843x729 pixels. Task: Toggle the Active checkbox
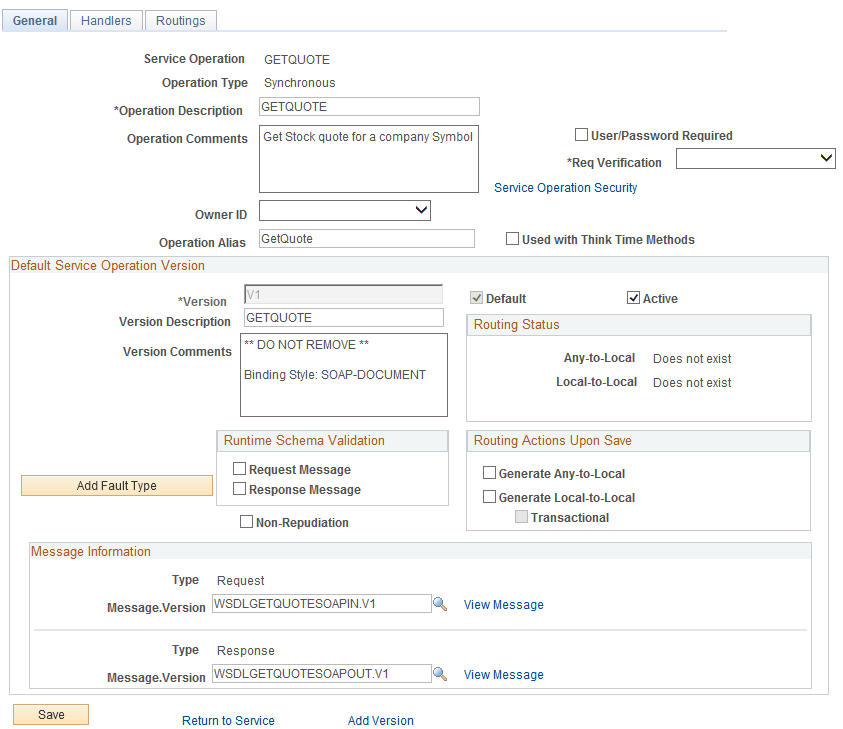[633, 298]
